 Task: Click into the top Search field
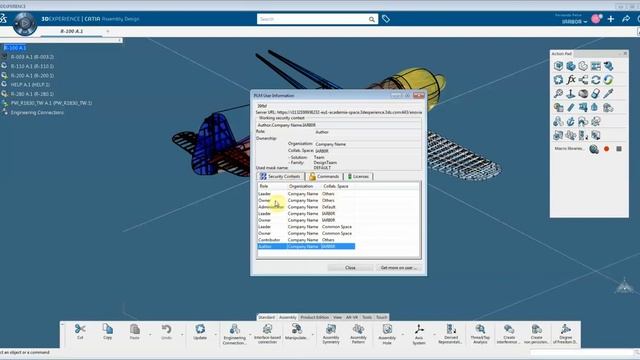(x=312, y=19)
